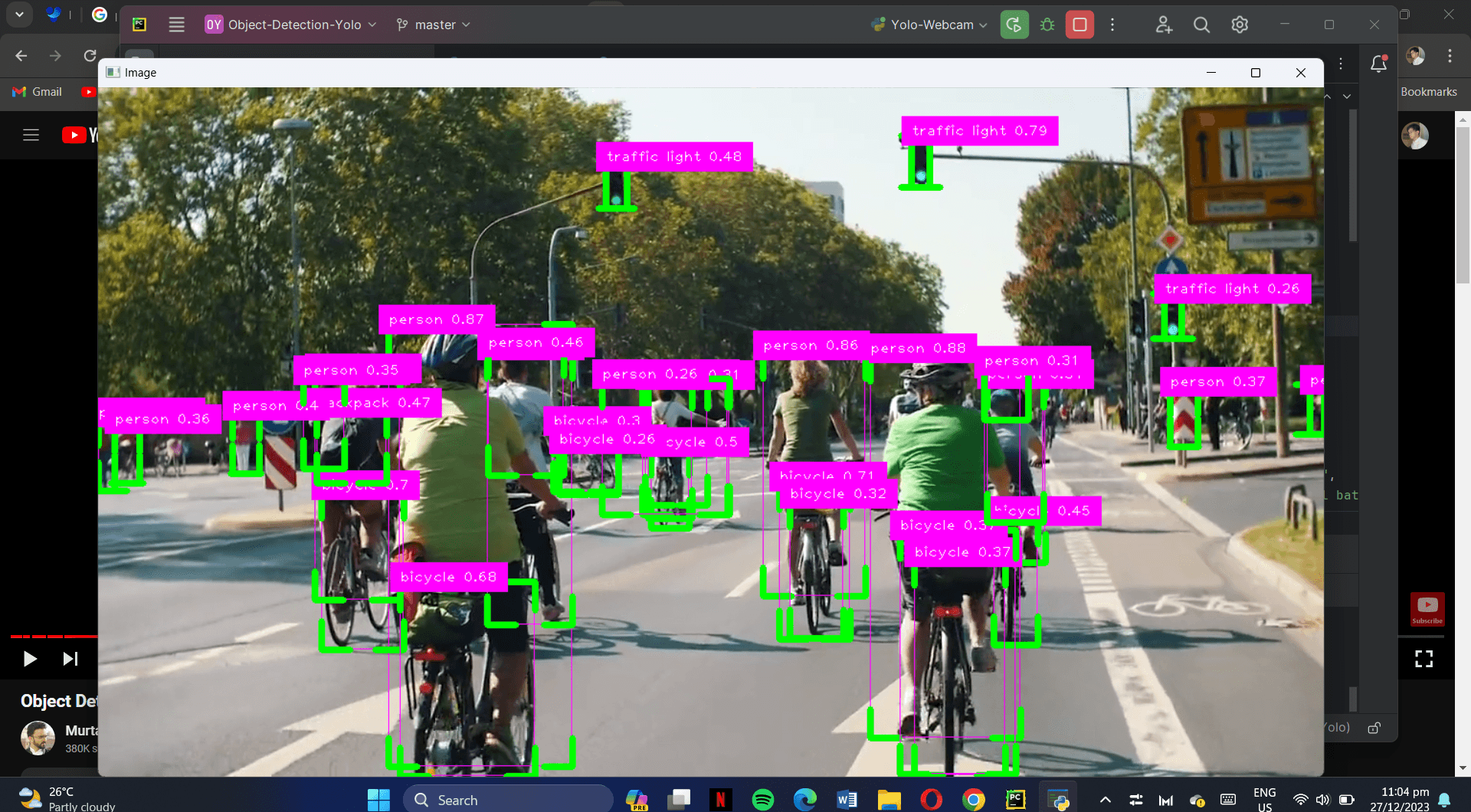1471x812 pixels.
Task: Seek on the red YouTube progress bar
Action: point(54,637)
